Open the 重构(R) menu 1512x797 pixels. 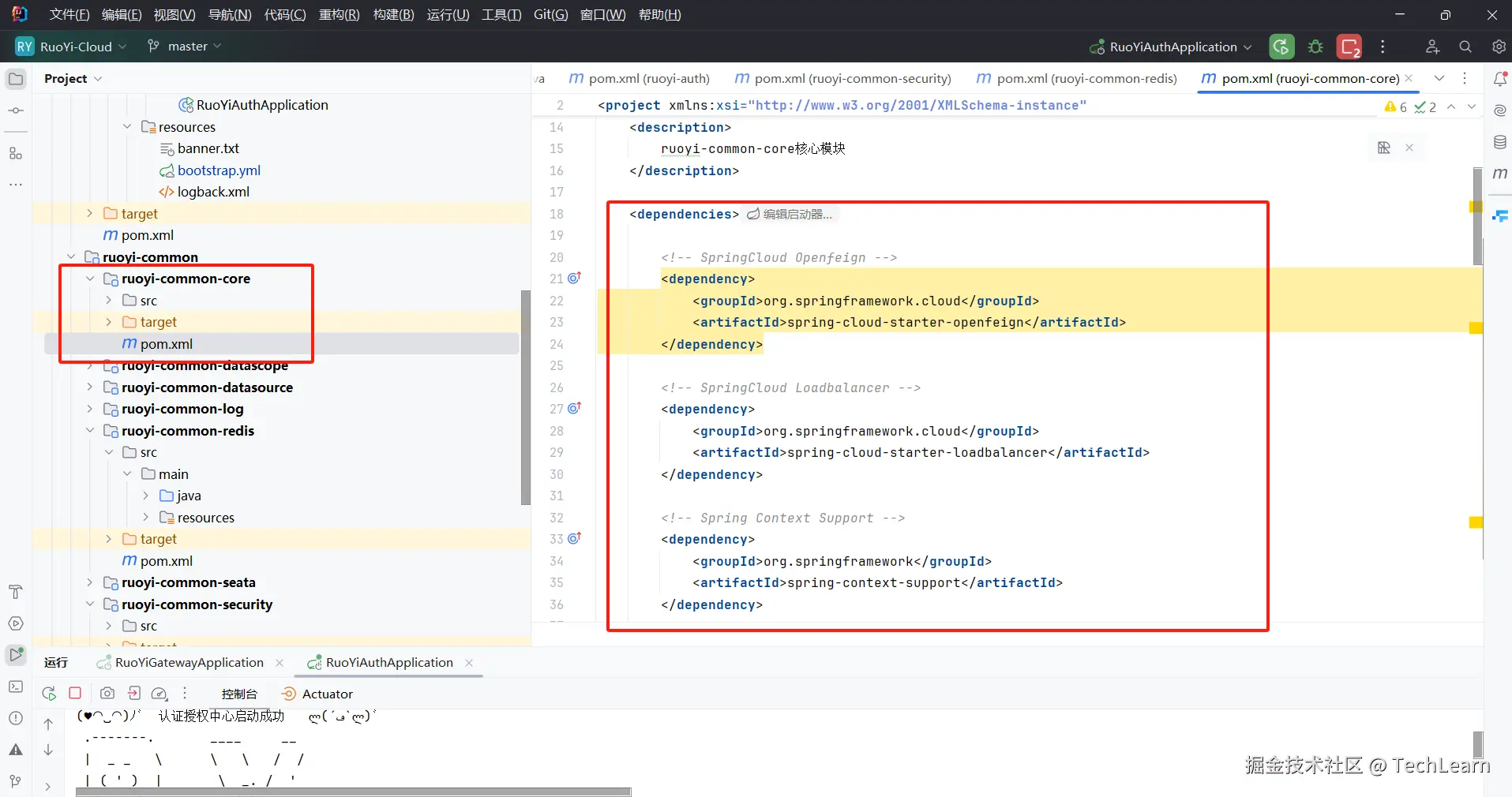(x=339, y=15)
